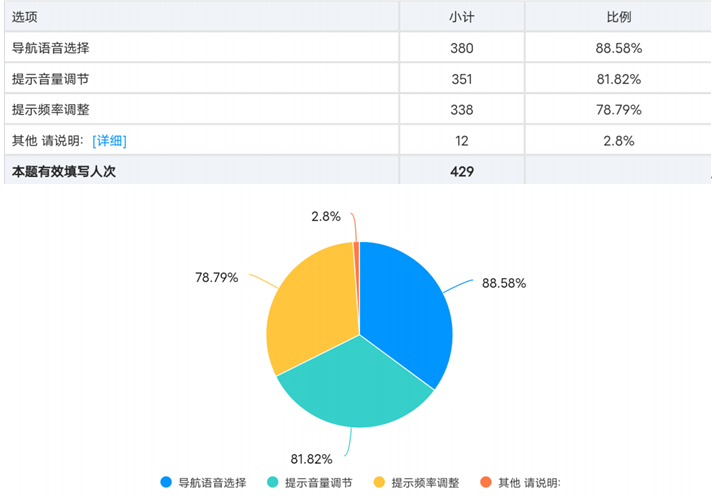This screenshot has width=712, height=496.
Task: Click the 78.79% pie chart label
Action: click(x=216, y=276)
